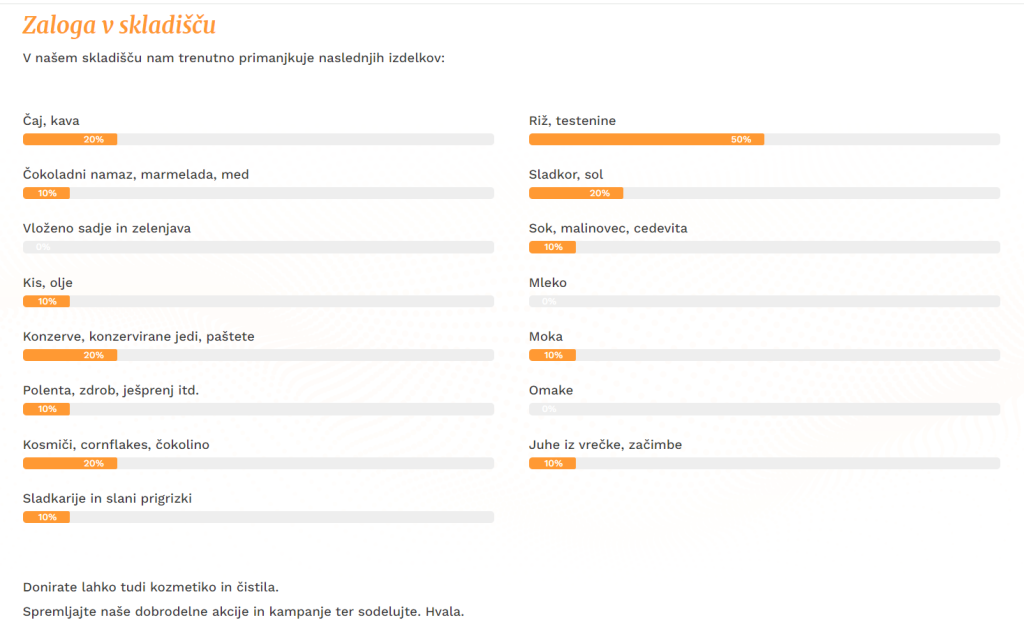Select the Juhe iz vrečke, začimbe bar
Screen dimensions: 1024x634
tap(764, 463)
